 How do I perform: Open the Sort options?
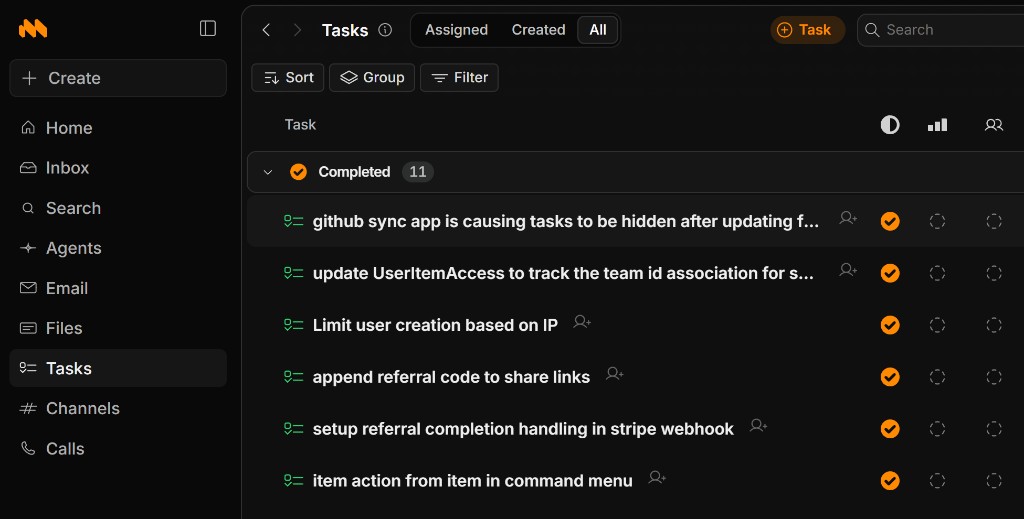tap(287, 78)
